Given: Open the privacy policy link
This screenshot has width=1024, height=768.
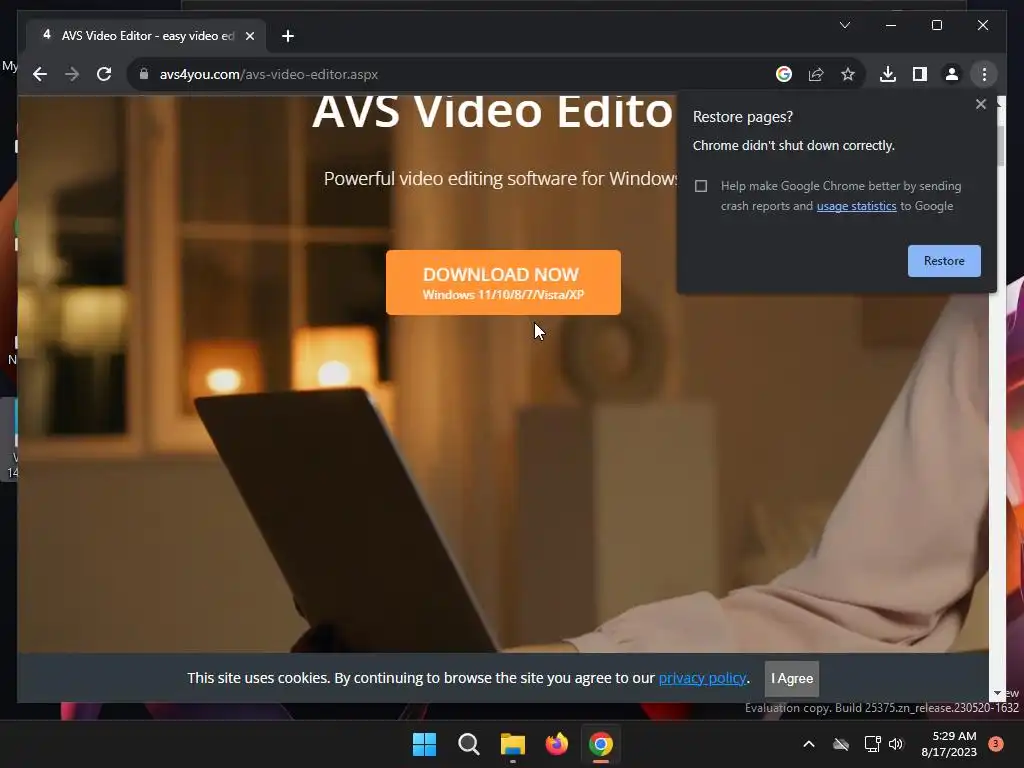Looking at the screenshot, I should coord(702,678).
